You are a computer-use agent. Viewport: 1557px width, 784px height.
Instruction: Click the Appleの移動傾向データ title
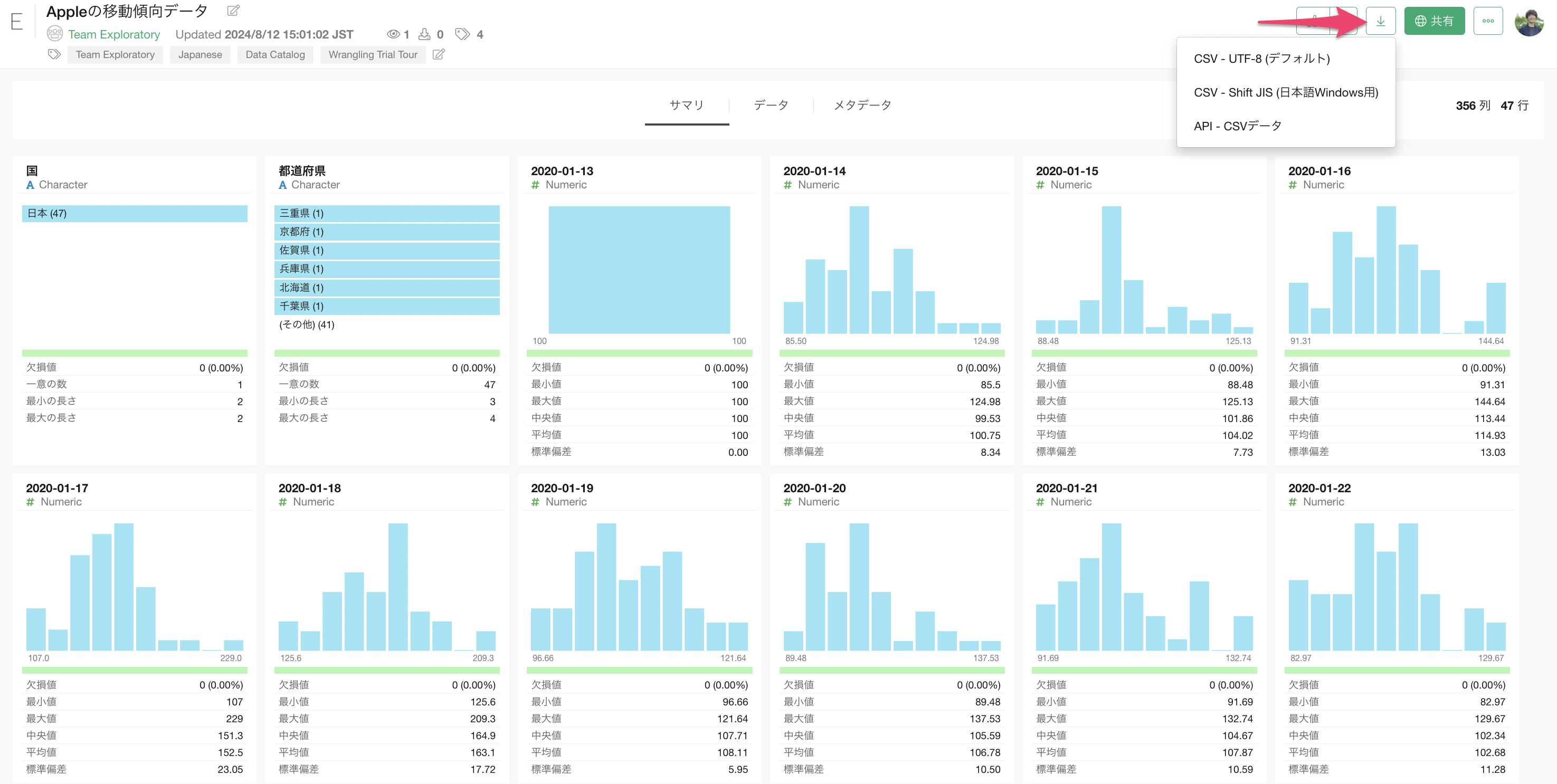(x=127, y=11)
